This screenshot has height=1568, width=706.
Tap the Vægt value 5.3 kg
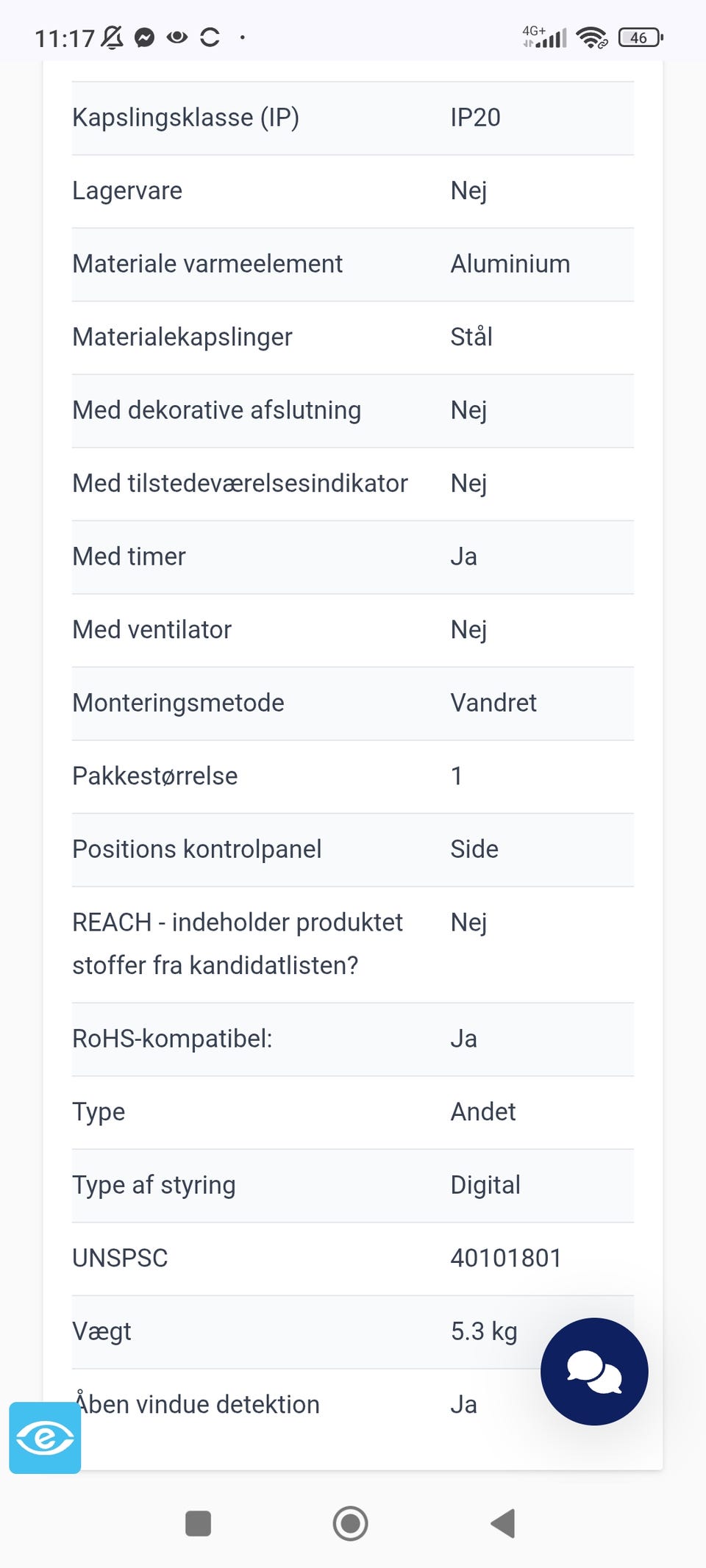[484, 1331]
